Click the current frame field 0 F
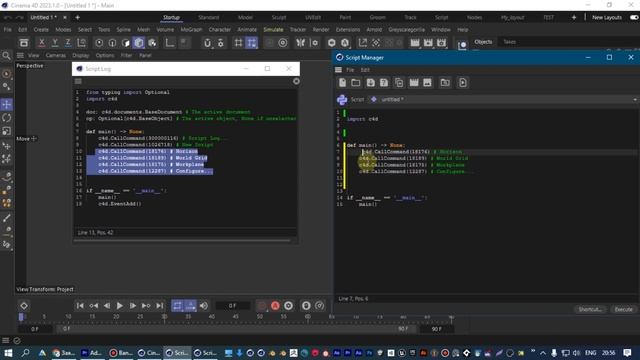Image resolution: width=640 pixels, height=360 pixels. (x=233, y=306)
